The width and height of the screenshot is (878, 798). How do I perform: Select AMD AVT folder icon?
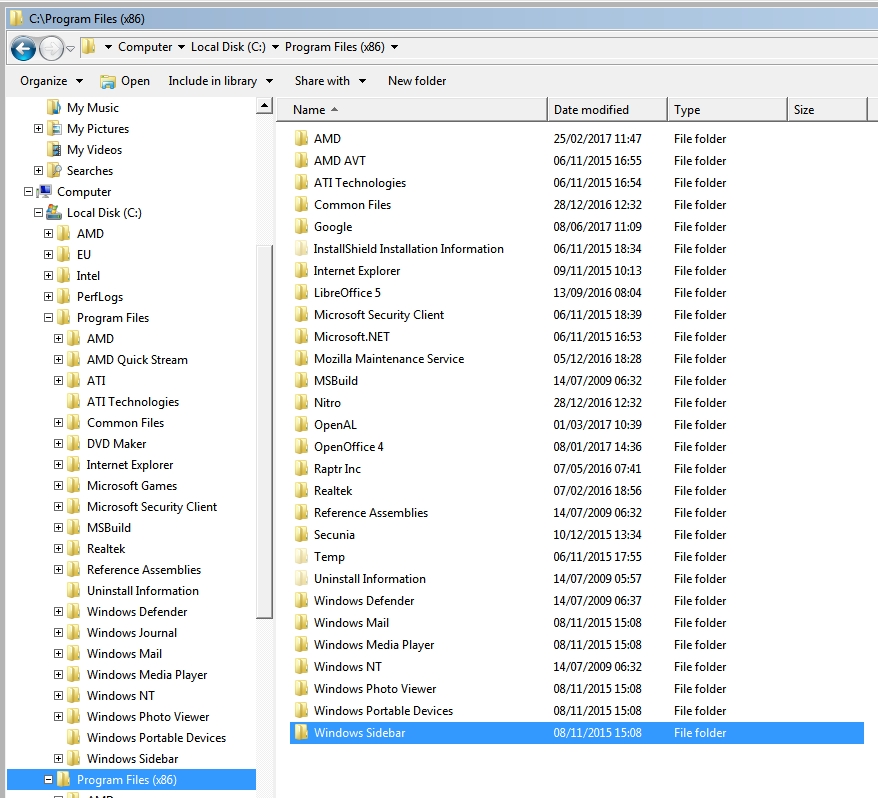[x=301, y=160]
